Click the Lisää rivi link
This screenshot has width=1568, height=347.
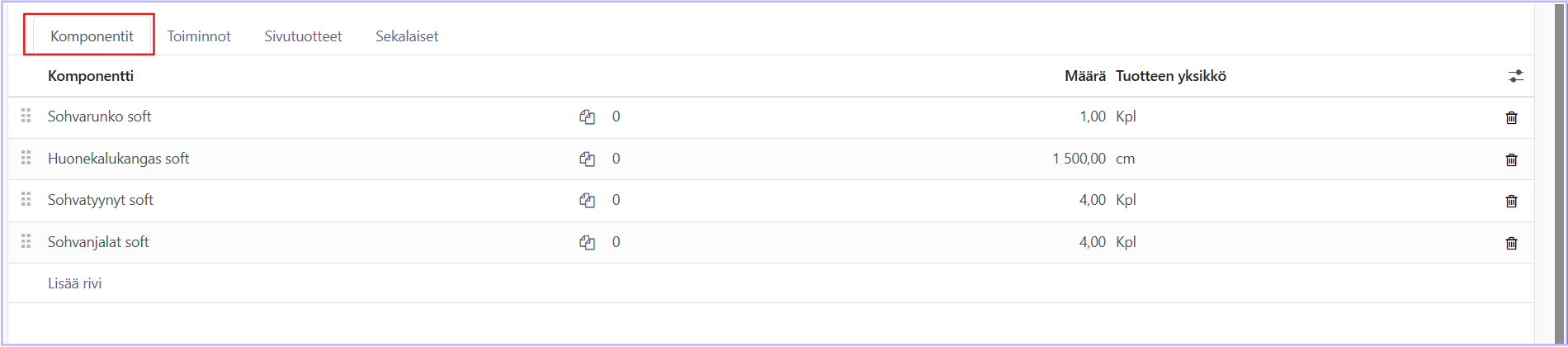point(75,283)
